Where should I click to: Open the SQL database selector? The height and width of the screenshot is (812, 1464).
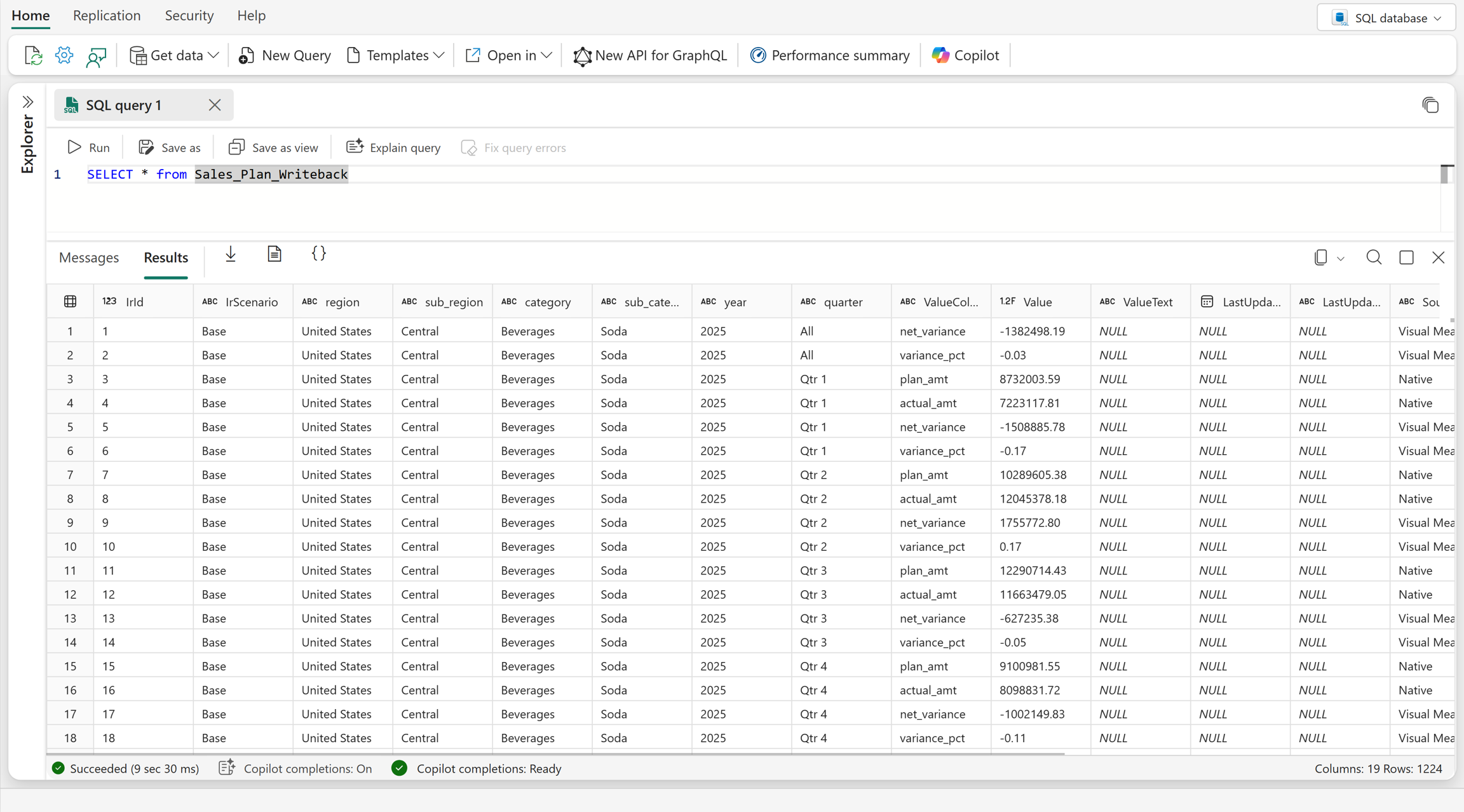pos(1386,18)
